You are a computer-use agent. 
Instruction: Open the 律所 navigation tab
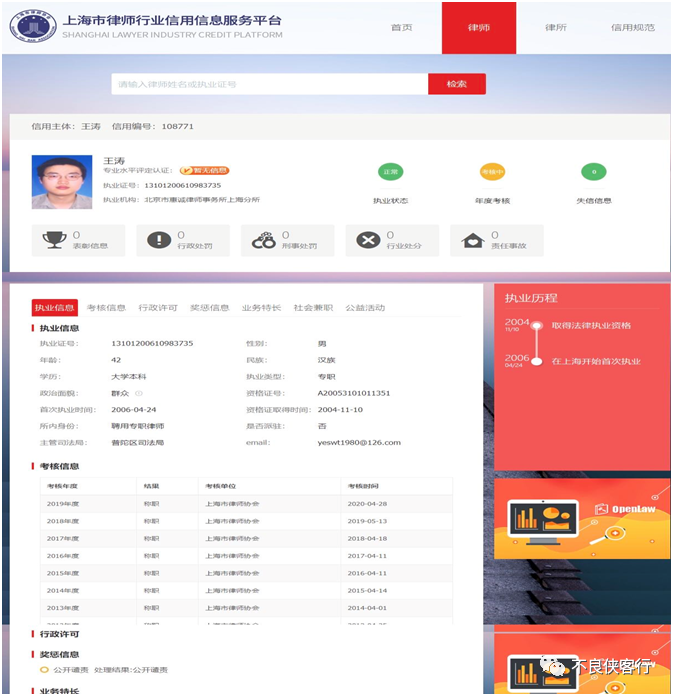click(x=555, y=28)
